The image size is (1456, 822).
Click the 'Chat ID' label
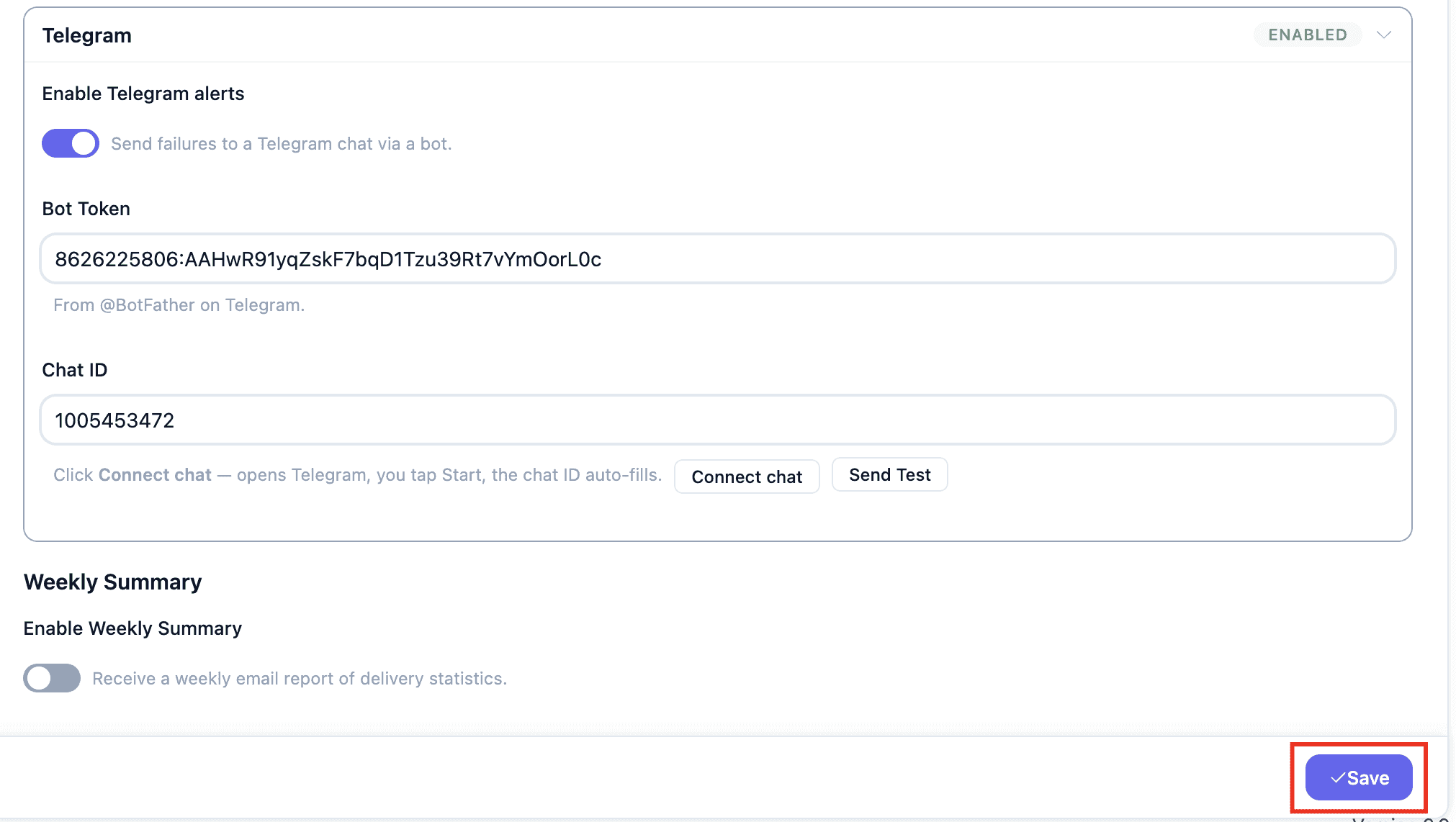pyautogui.click(x=75, y=370)
